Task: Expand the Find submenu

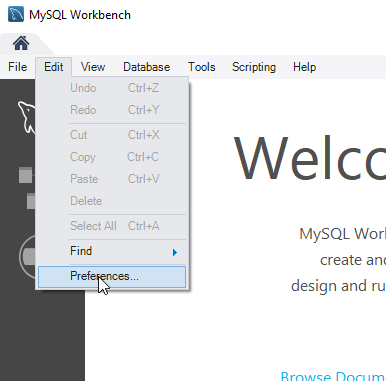Action: pos(112,251)
